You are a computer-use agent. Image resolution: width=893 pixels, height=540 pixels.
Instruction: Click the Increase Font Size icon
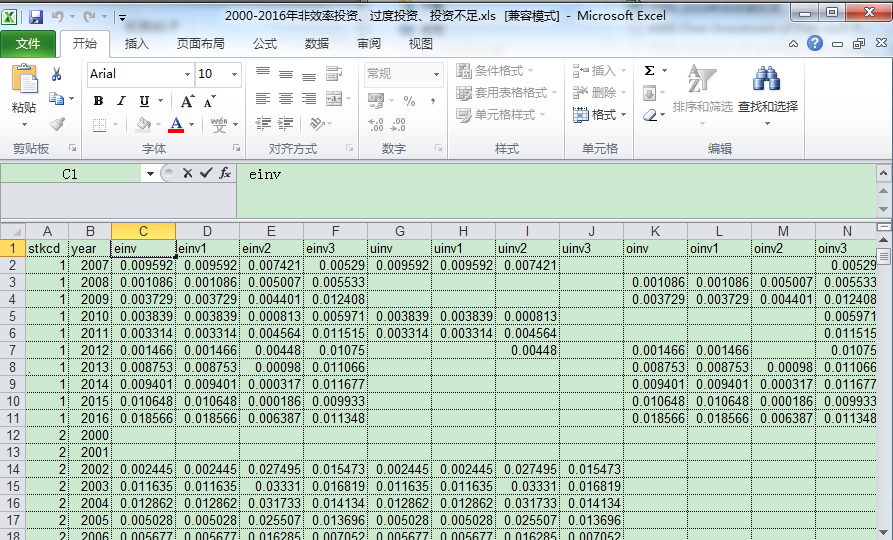[x=187, y=101]
